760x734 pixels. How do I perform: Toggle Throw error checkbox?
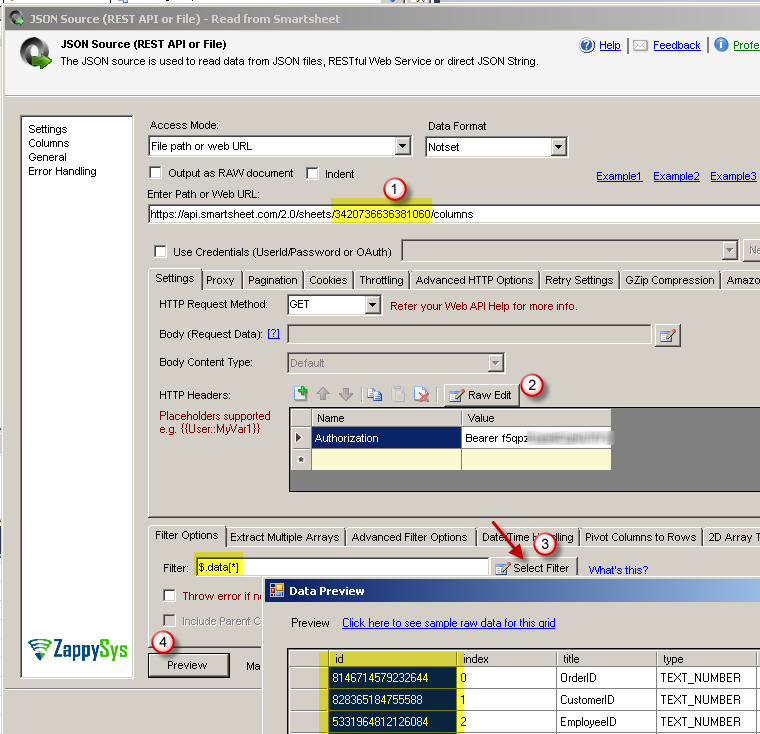(169, 595)
